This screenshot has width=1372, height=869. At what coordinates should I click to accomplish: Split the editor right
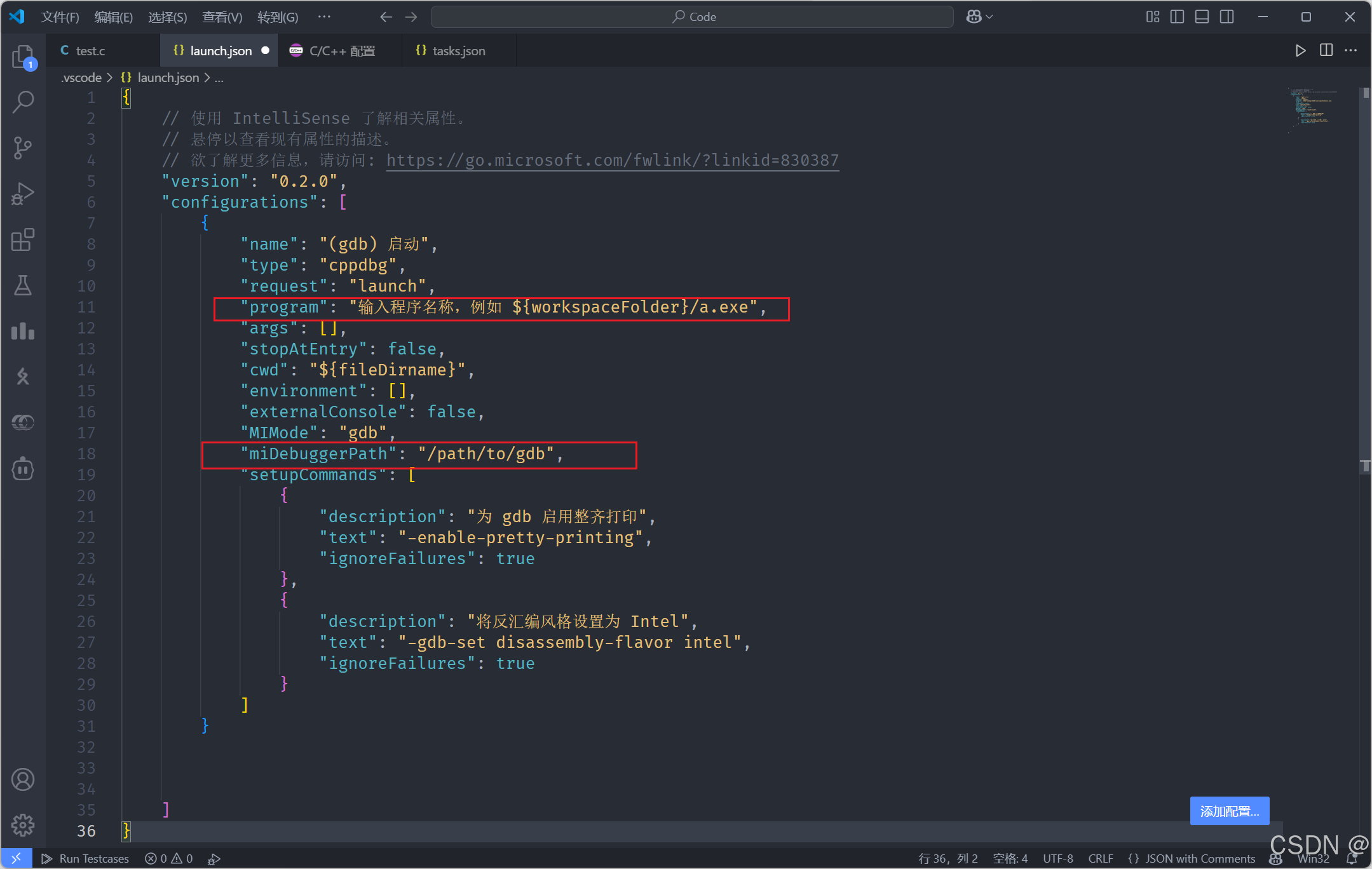pos(1326,50)
